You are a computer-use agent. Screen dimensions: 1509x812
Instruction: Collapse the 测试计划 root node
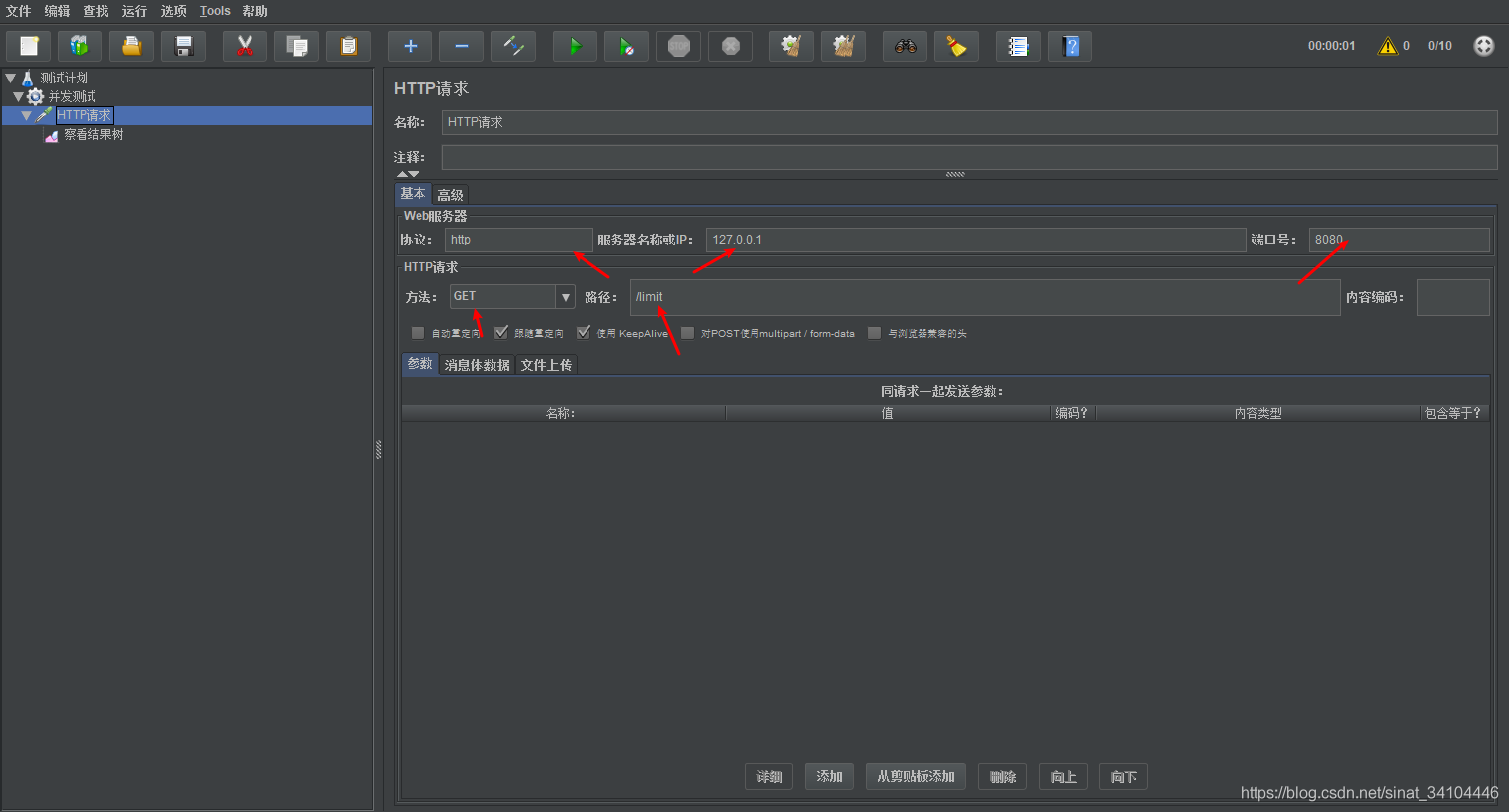click(x=10, y=78)
